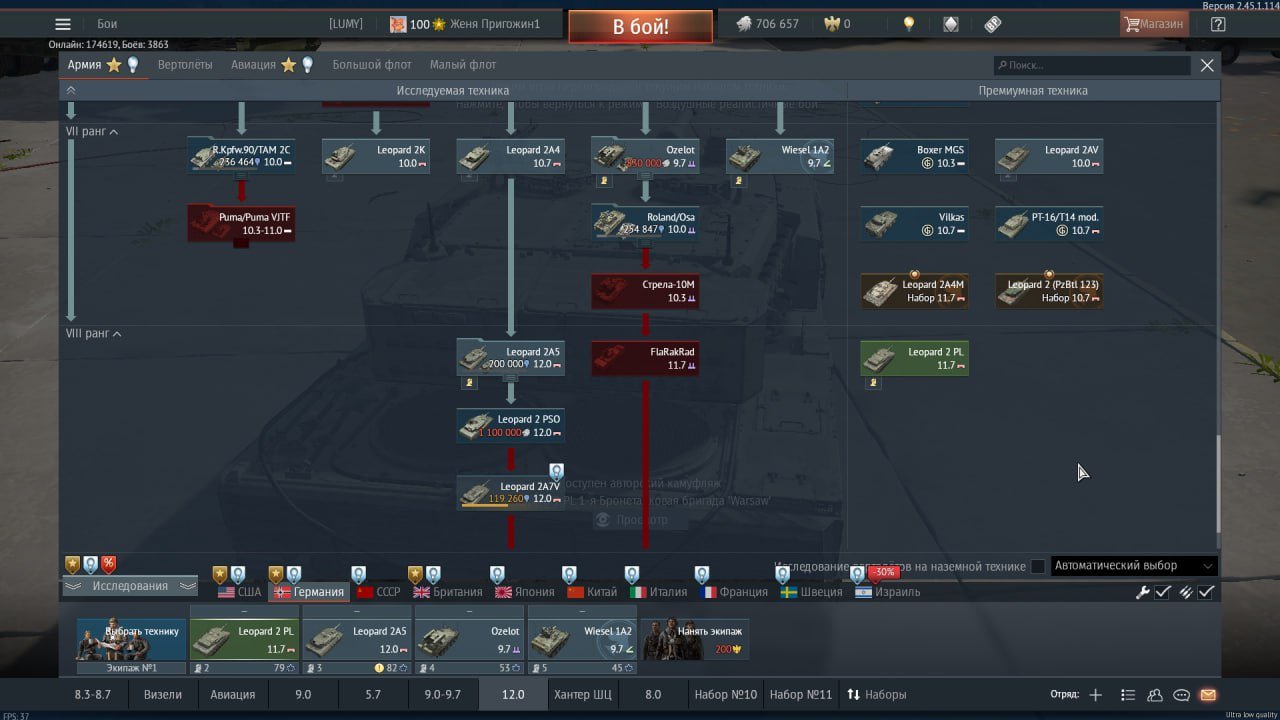Select Leopard 2A5 crew slot card
The height and width of the screenshot is (720, 1280).
click(x=356, y=640)
